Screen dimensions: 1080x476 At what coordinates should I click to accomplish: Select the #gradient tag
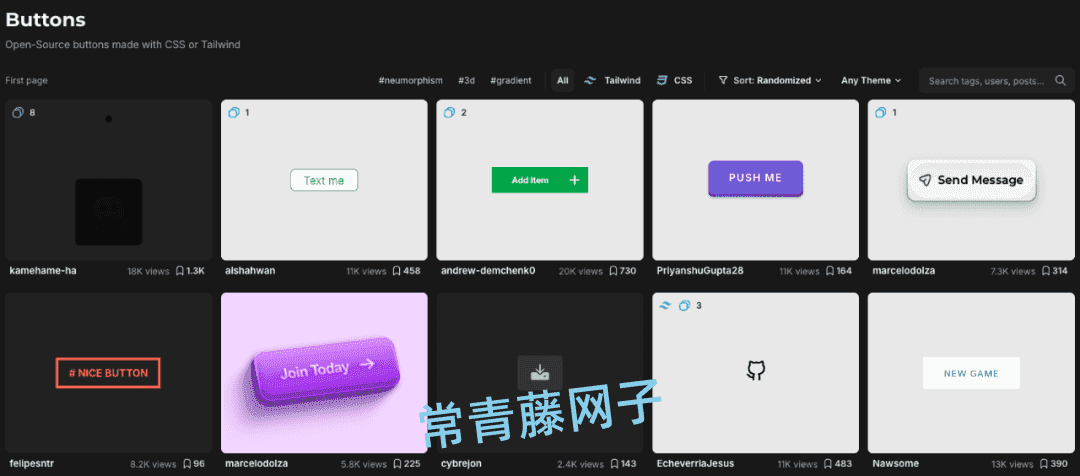[x=511, y=81]
